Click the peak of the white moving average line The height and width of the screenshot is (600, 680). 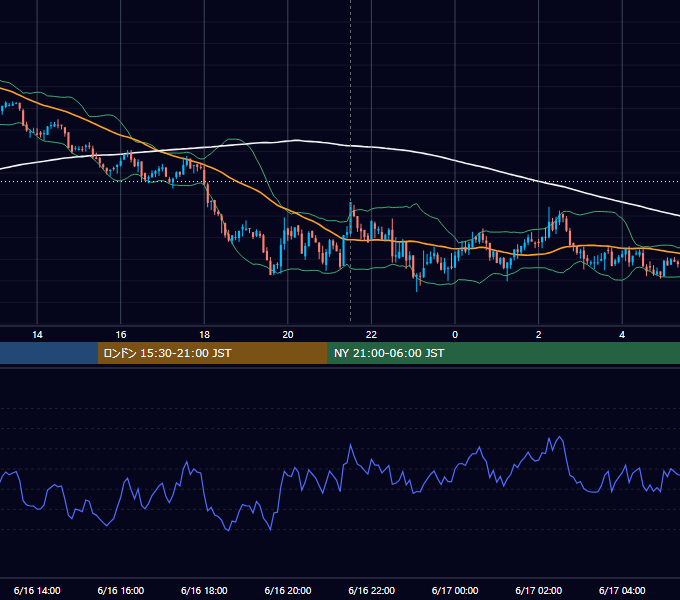296,140
